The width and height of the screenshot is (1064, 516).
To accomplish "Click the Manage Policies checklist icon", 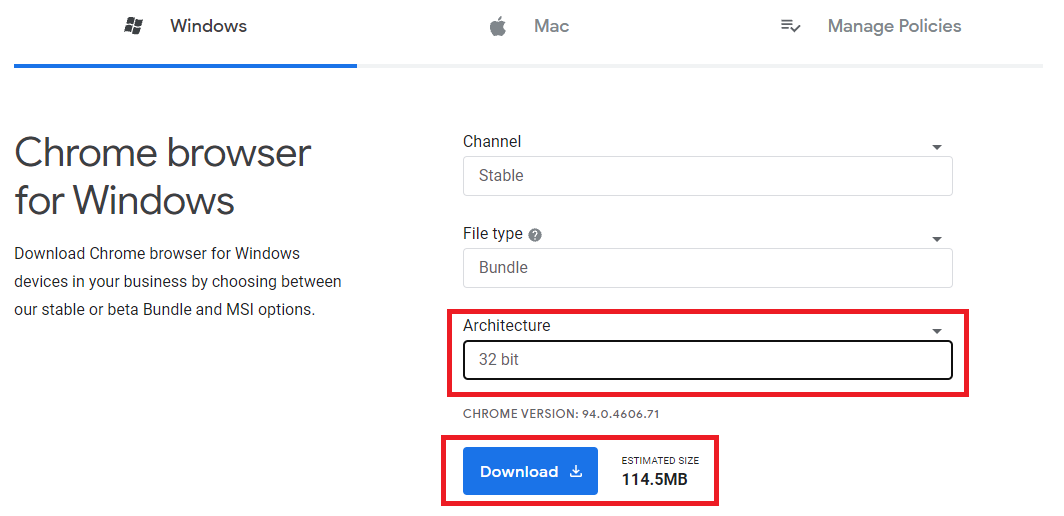I will [791, 26].
